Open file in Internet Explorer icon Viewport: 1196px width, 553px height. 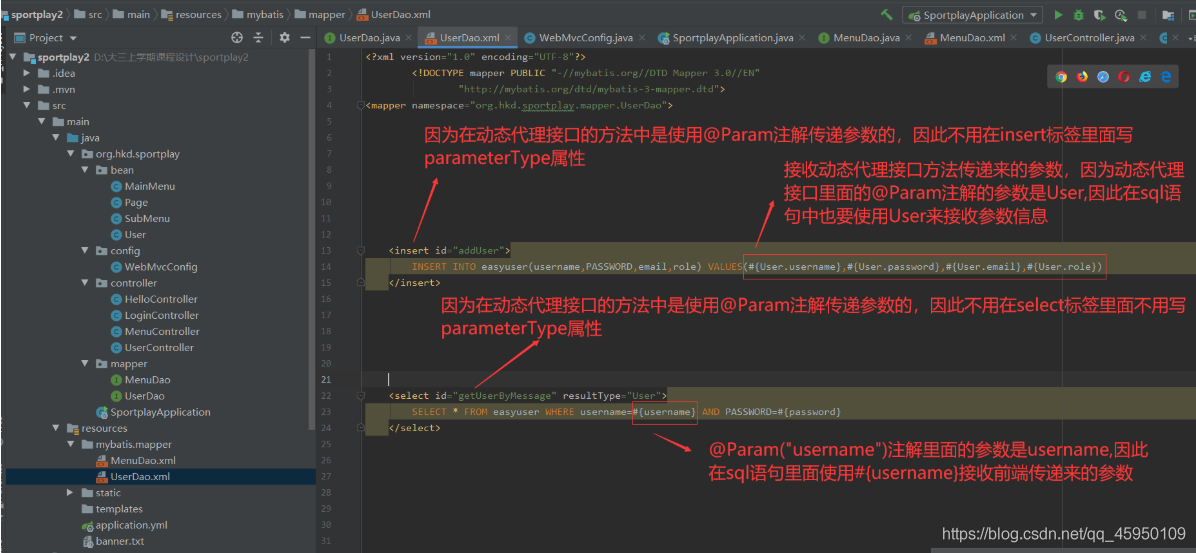click(x=1145, y=76)
